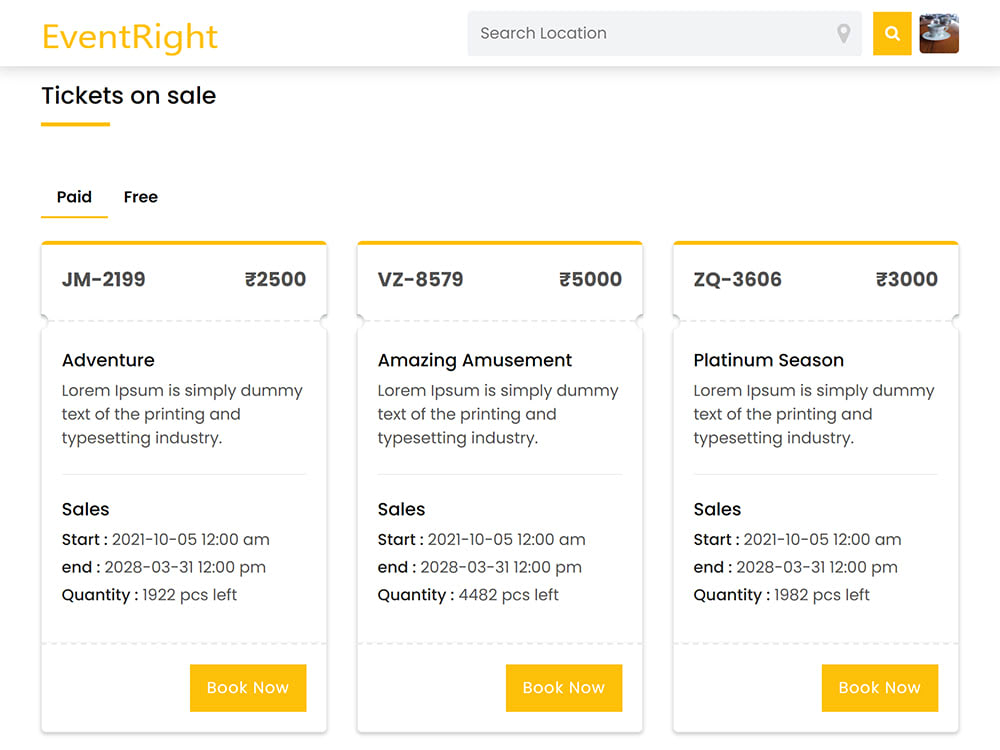The image size is (1000, 750).
Task: Click the Sales heading in Amazing Amusement card
Action: click(x=401, y=510)
